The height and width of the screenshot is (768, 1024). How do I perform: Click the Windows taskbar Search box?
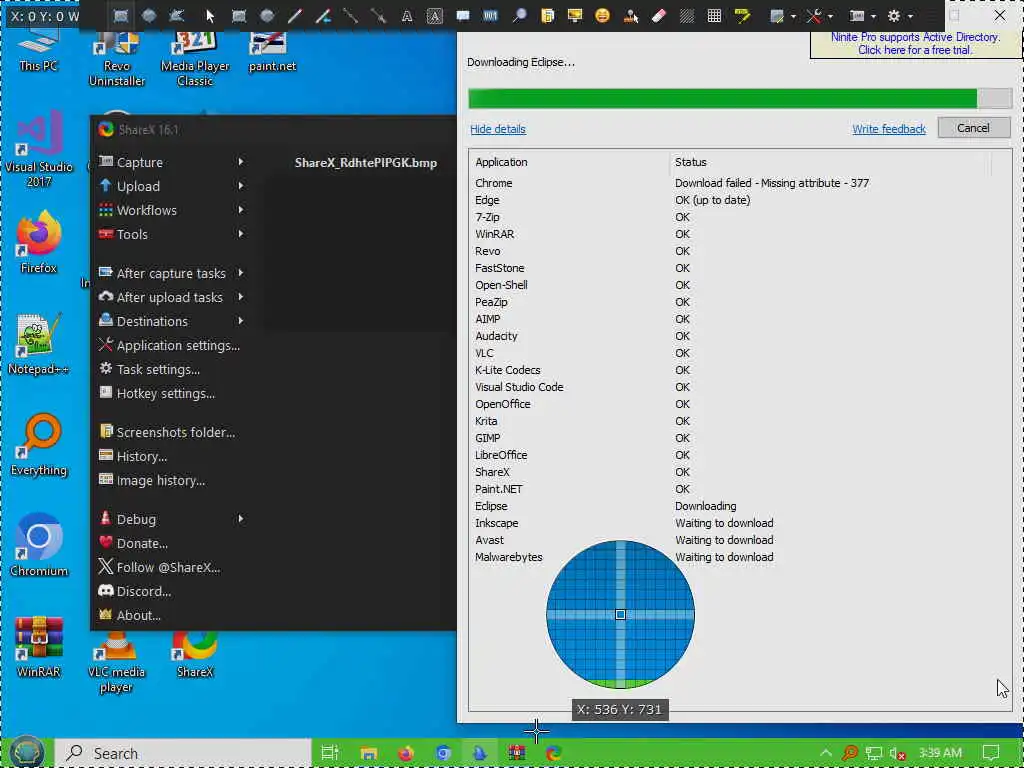point(183,753)
